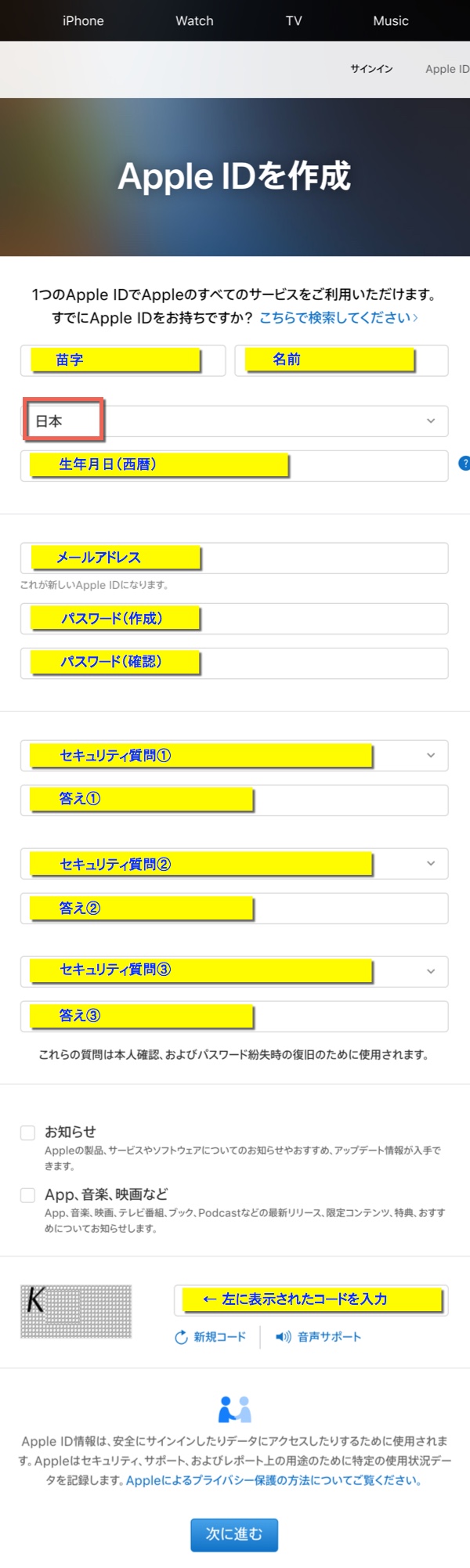
Task: Click the privacy handshake people icon
Action: (234, 1409)
